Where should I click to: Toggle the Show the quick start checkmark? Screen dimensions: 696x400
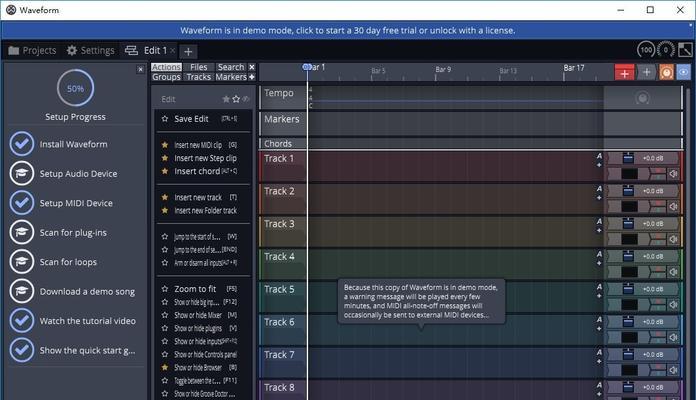click(x=22, y=350)
